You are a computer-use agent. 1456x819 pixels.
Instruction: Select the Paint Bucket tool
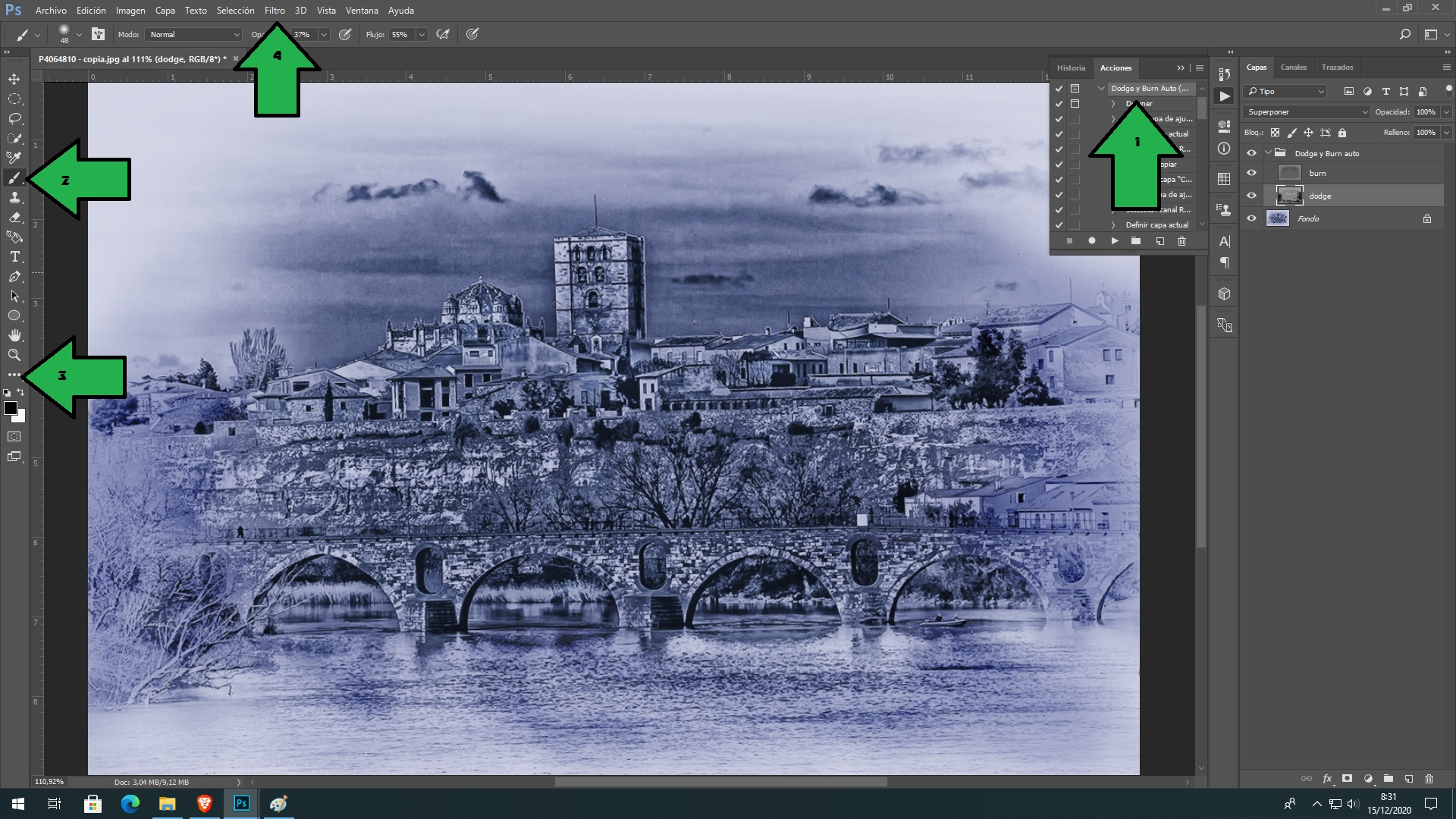coord(14,237)
